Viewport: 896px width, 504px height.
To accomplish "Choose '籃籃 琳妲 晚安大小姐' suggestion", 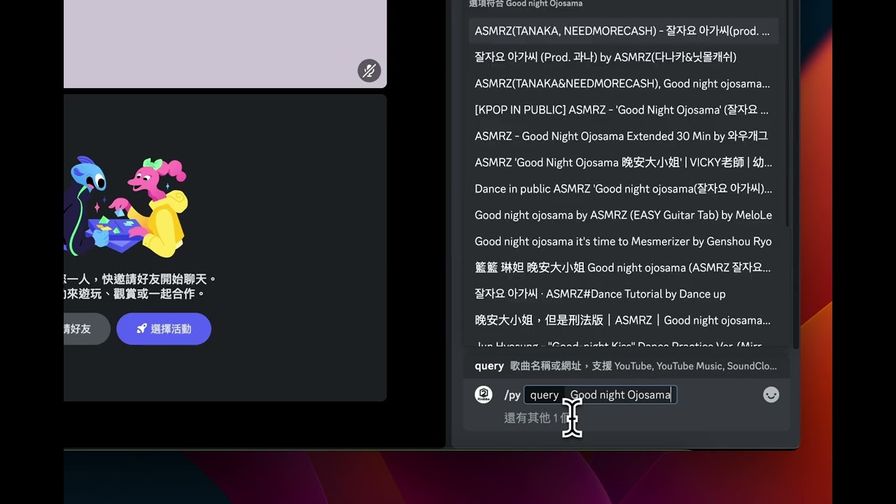I will click(x=623, y=267).
